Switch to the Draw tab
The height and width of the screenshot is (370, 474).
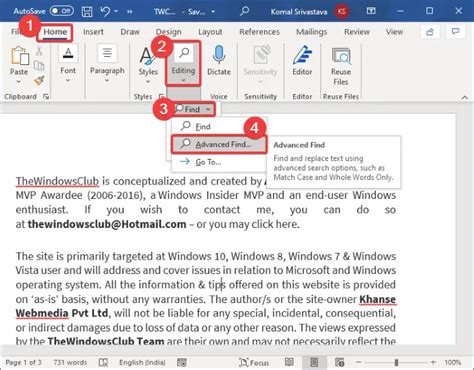click(x=130, y=32)
